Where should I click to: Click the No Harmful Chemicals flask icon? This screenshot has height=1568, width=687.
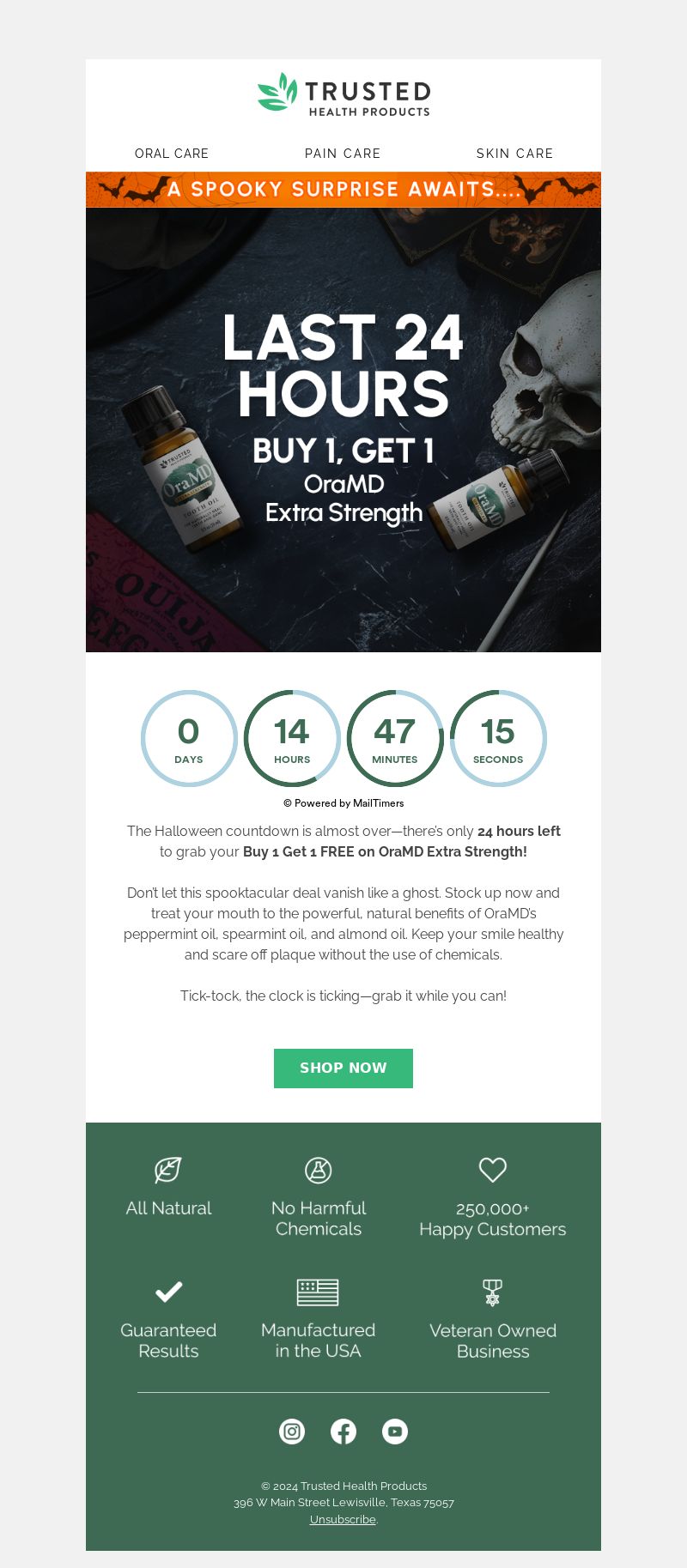point(319,1170)
